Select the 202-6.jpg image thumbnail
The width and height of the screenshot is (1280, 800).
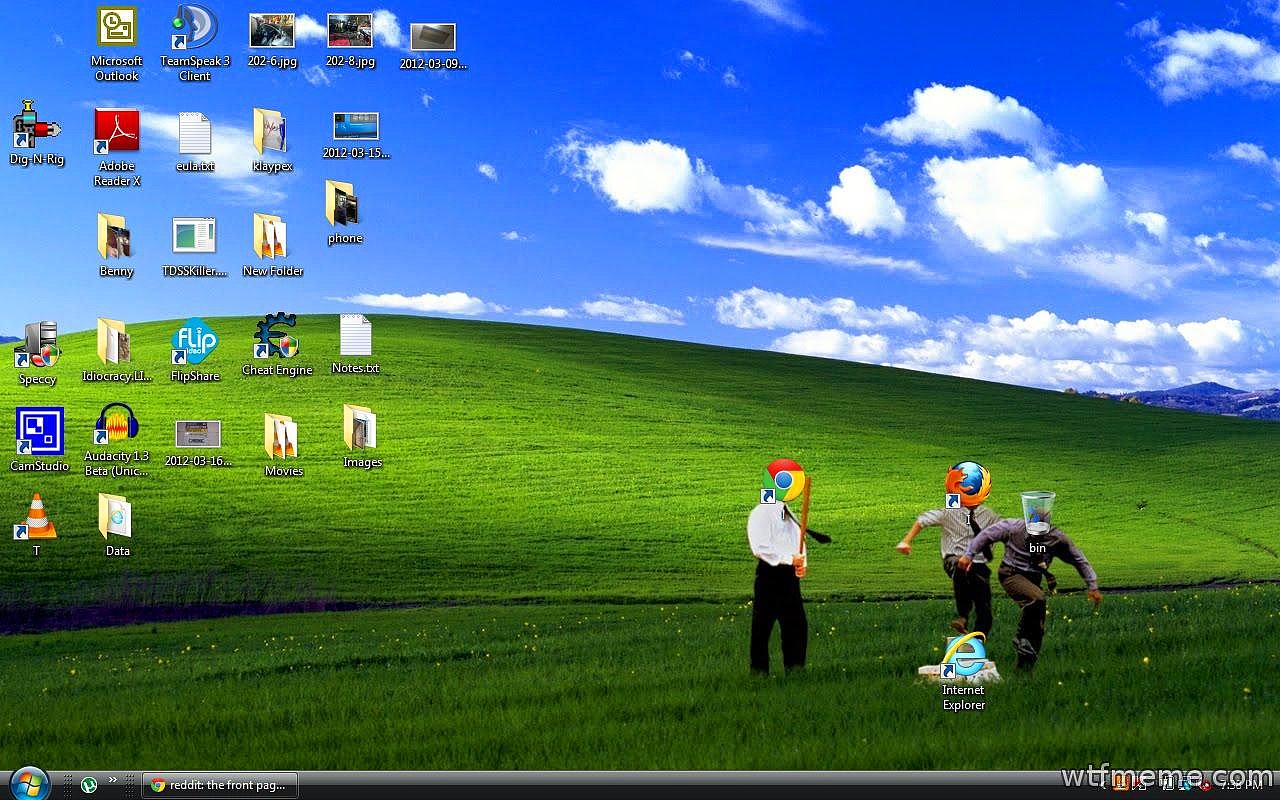pos(272,30)
